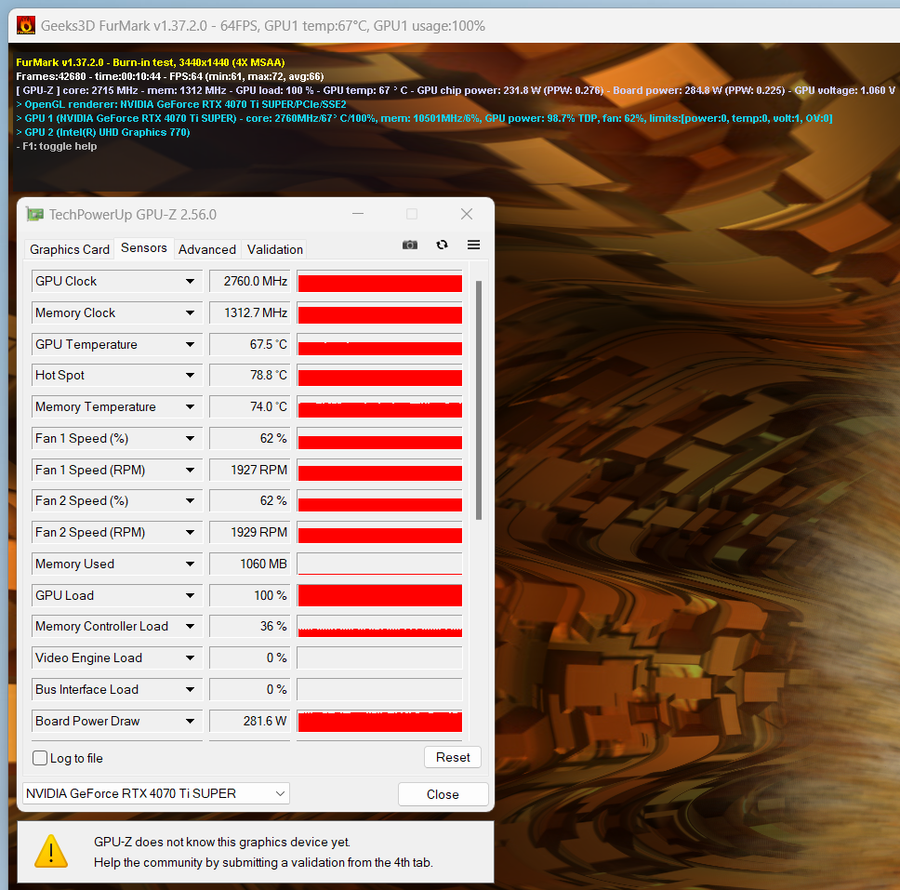Click the 67.5 °C temperature value
The width and height of the screenshot is (900, 890).
click(x=250, y=344)
